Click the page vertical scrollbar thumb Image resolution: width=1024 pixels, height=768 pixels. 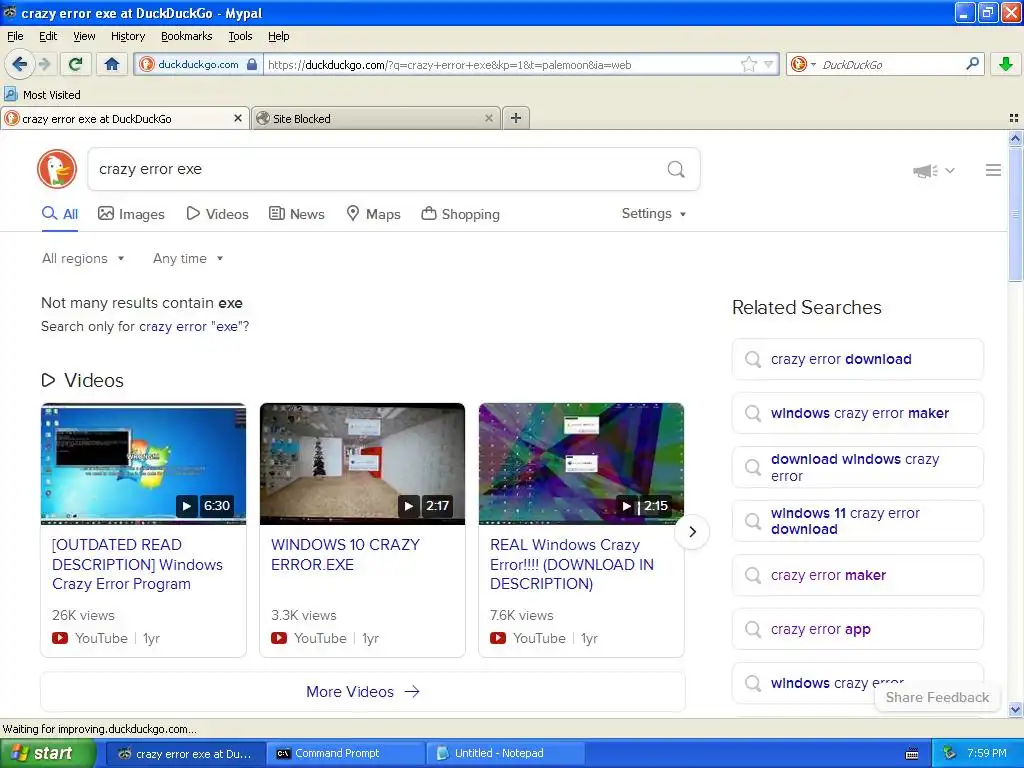pos(1015,214)
